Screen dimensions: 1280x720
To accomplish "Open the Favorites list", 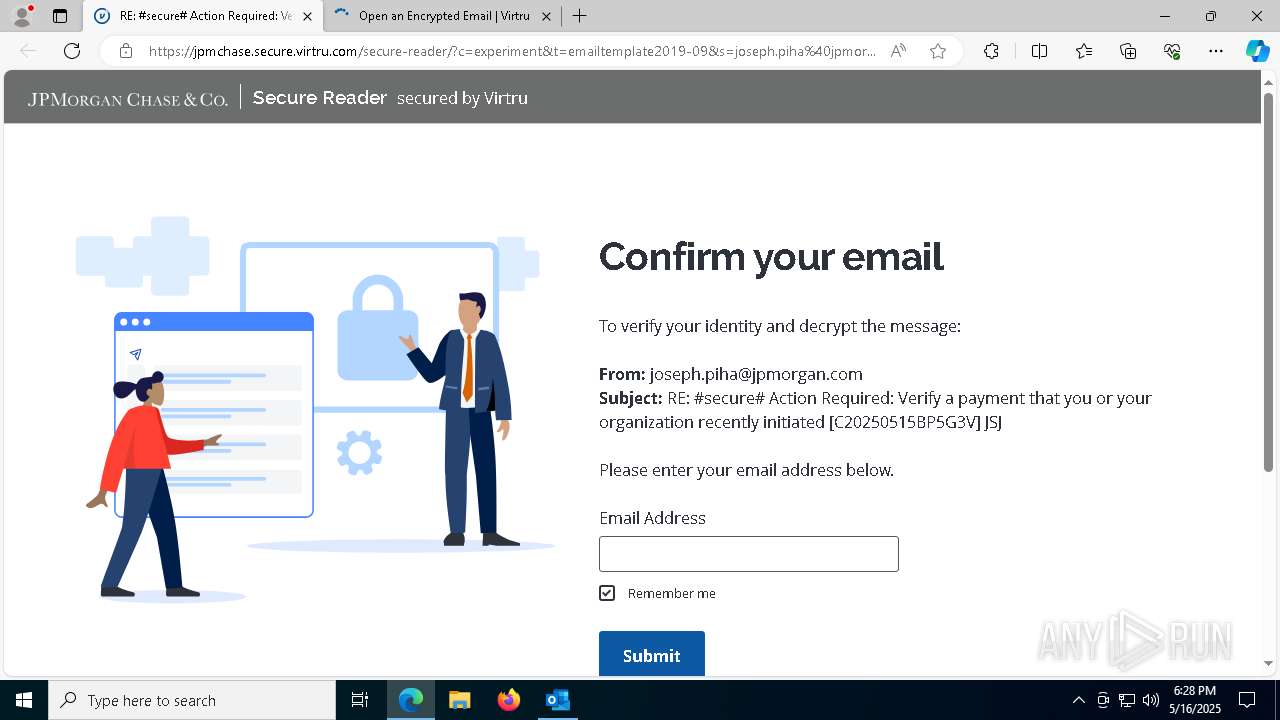I will pos(1084,51).
